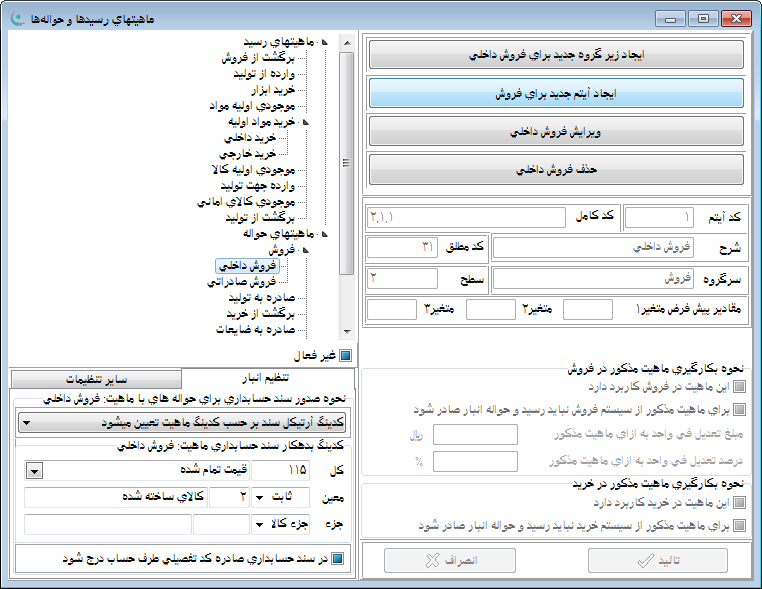The image size is (762, 589).
Task: Click the empty جزء code field
Action: coord(222,524)
